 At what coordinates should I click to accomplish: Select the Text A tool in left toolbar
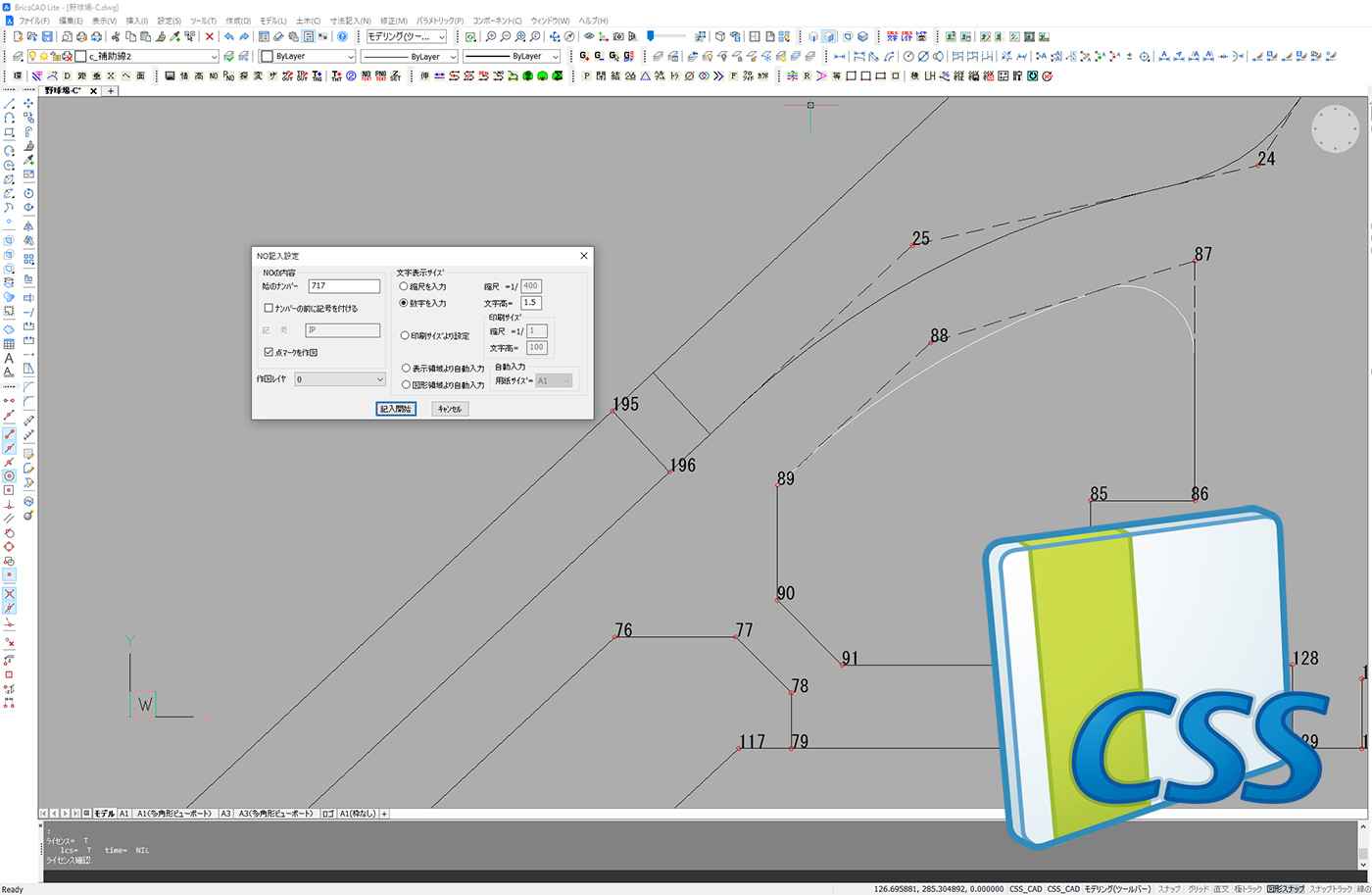(x=9, y=358)
